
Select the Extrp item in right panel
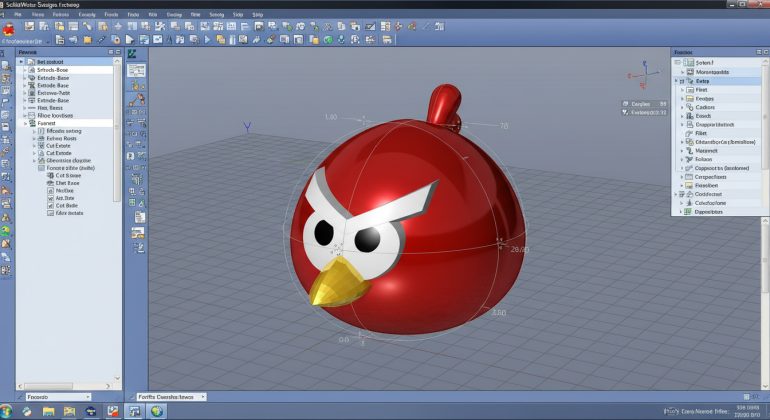coord(702,81)
